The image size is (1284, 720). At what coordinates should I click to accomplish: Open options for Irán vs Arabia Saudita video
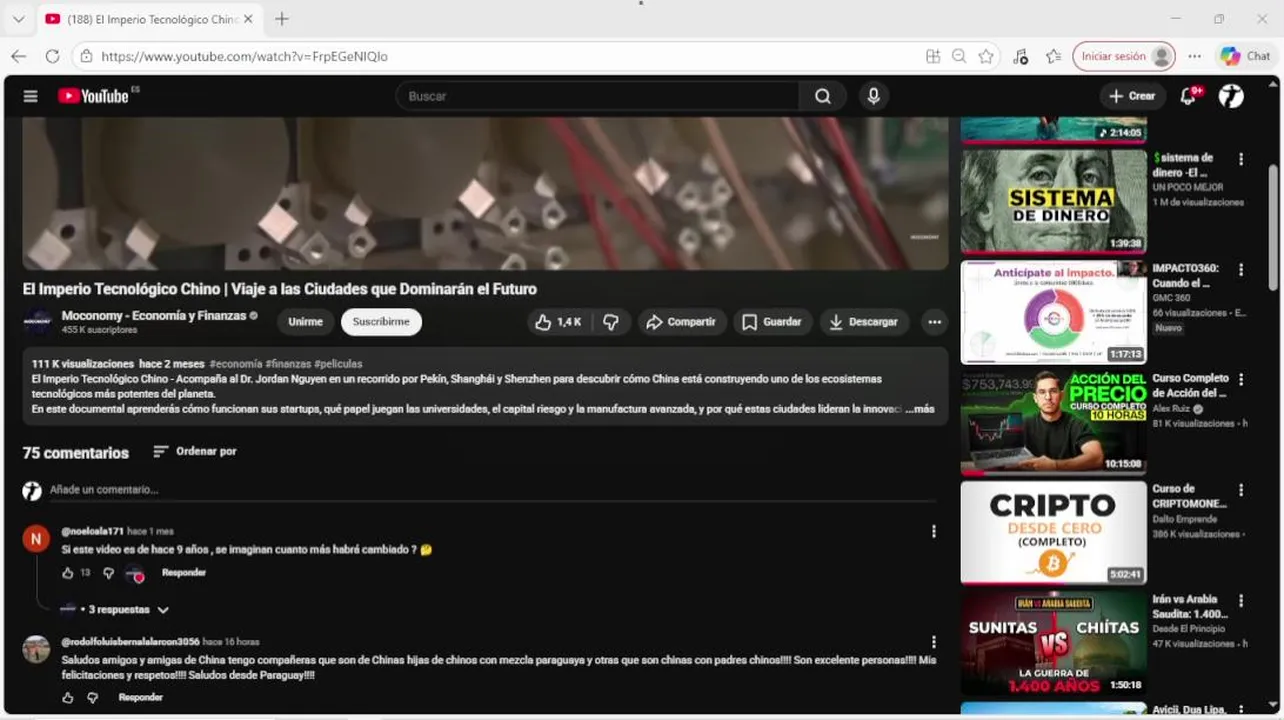tap(1241, 601)
